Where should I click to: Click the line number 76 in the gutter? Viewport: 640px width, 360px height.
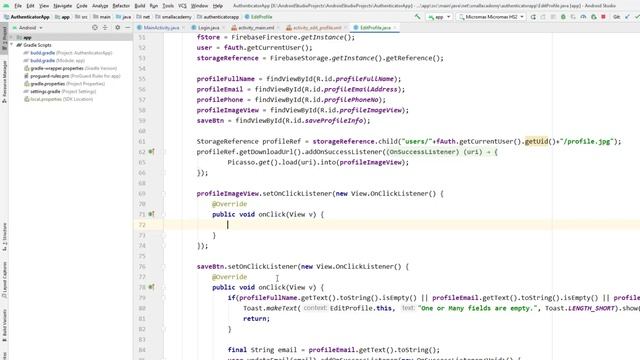(x=142, y=267)
